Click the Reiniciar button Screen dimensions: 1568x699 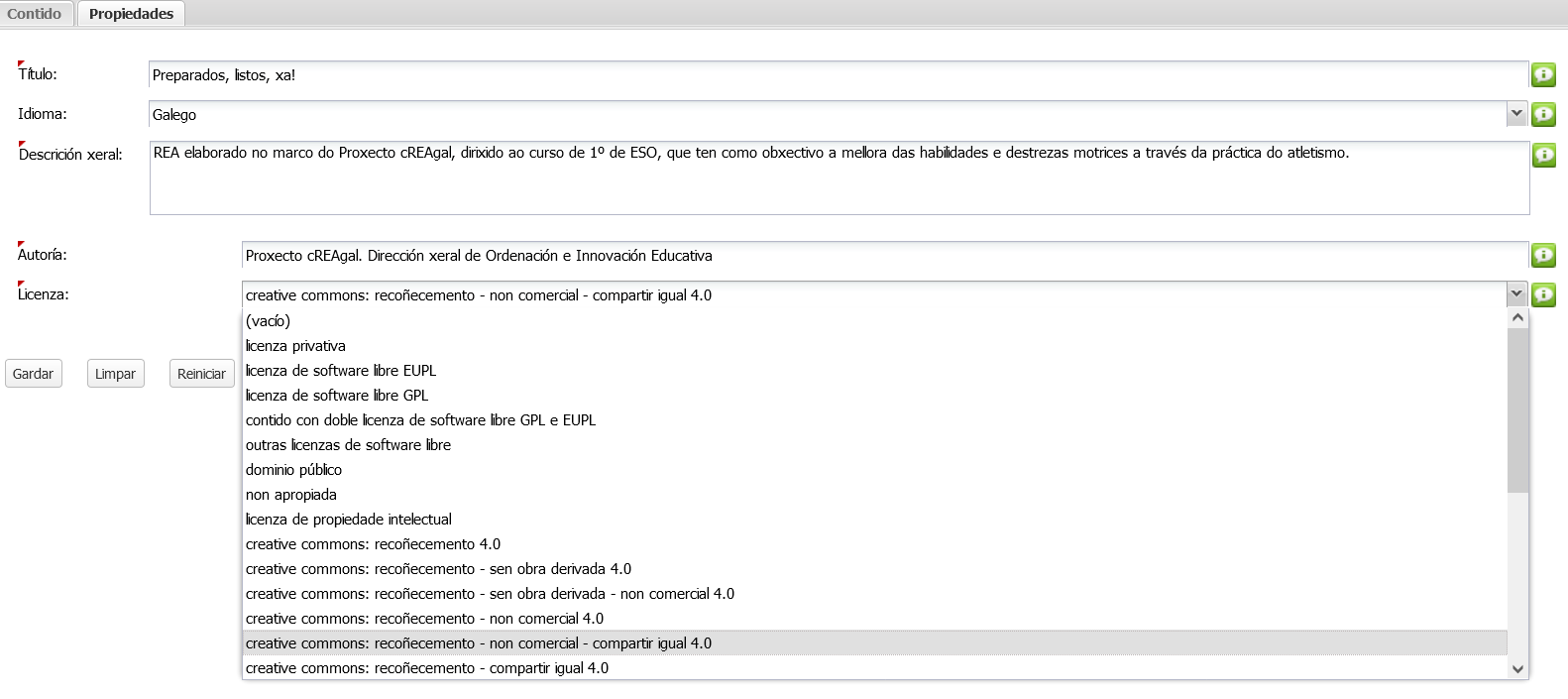201,374
